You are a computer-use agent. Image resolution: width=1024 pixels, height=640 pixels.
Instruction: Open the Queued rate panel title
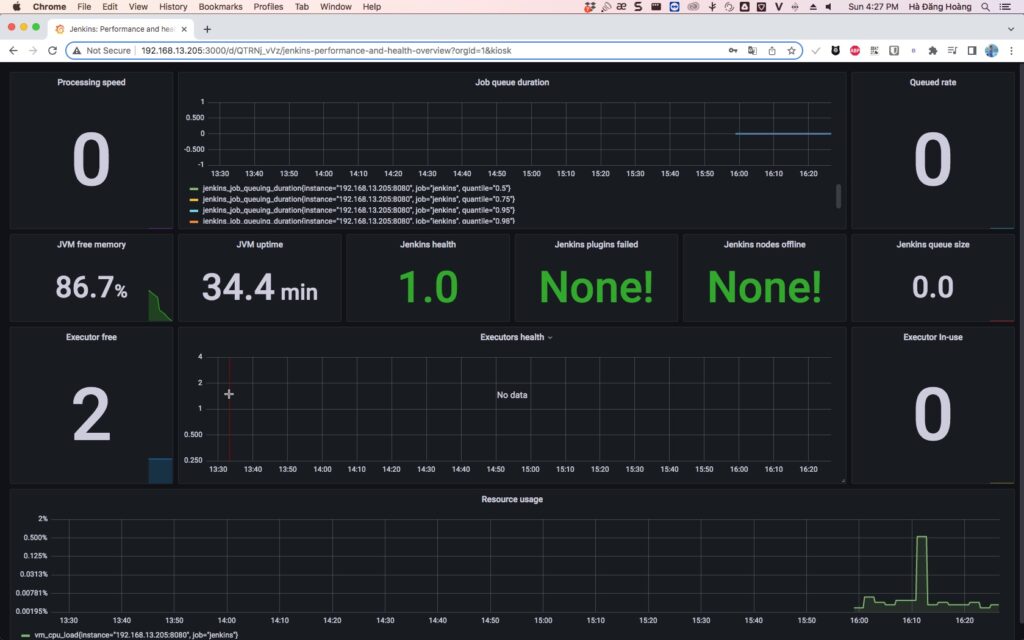point(933,82)
